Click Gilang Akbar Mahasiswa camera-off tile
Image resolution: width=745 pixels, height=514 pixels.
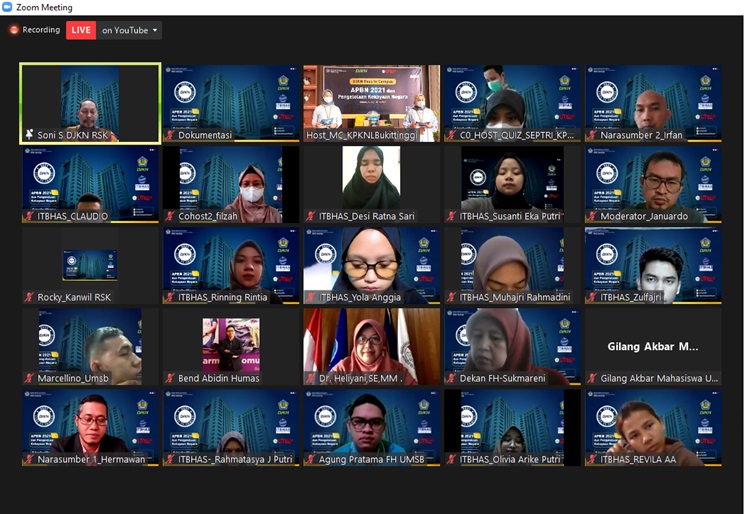[x=652, y=346]
